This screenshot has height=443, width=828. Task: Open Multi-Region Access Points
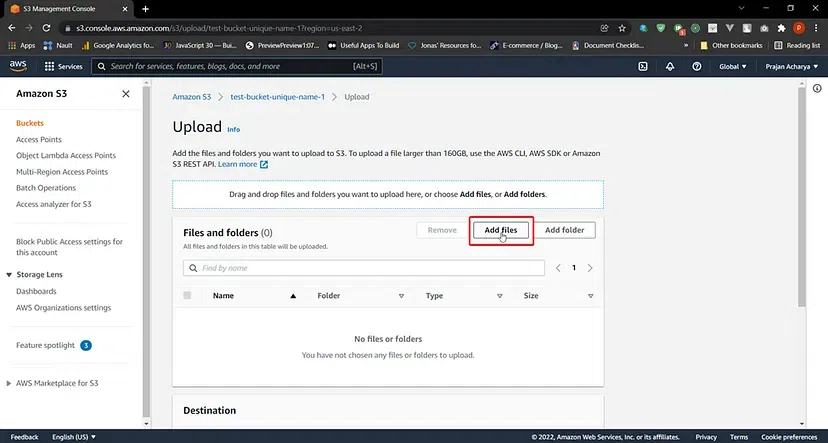(62, 172)
